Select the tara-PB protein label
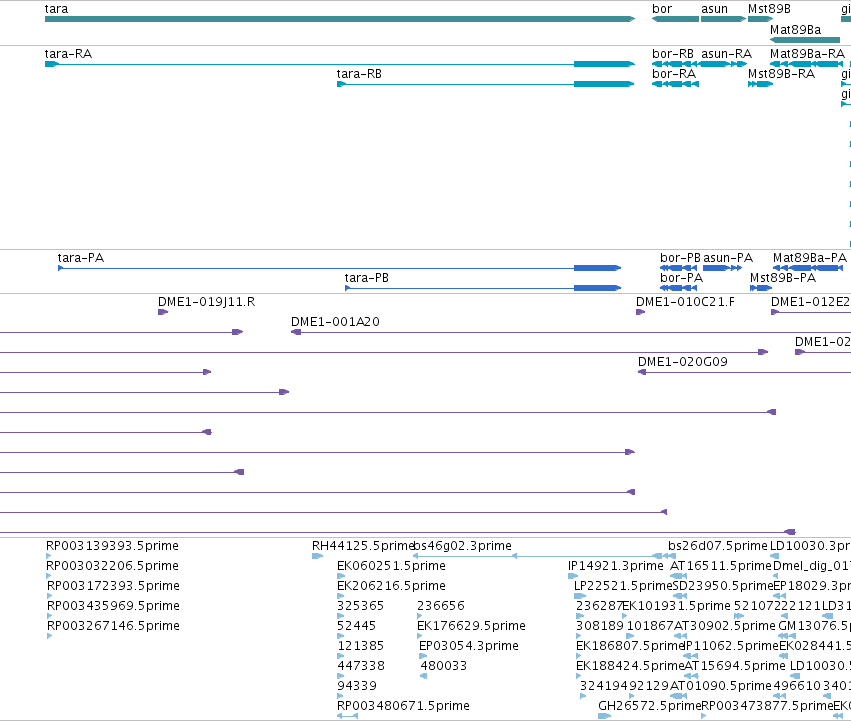851x721 pixels. pos(367,278)
